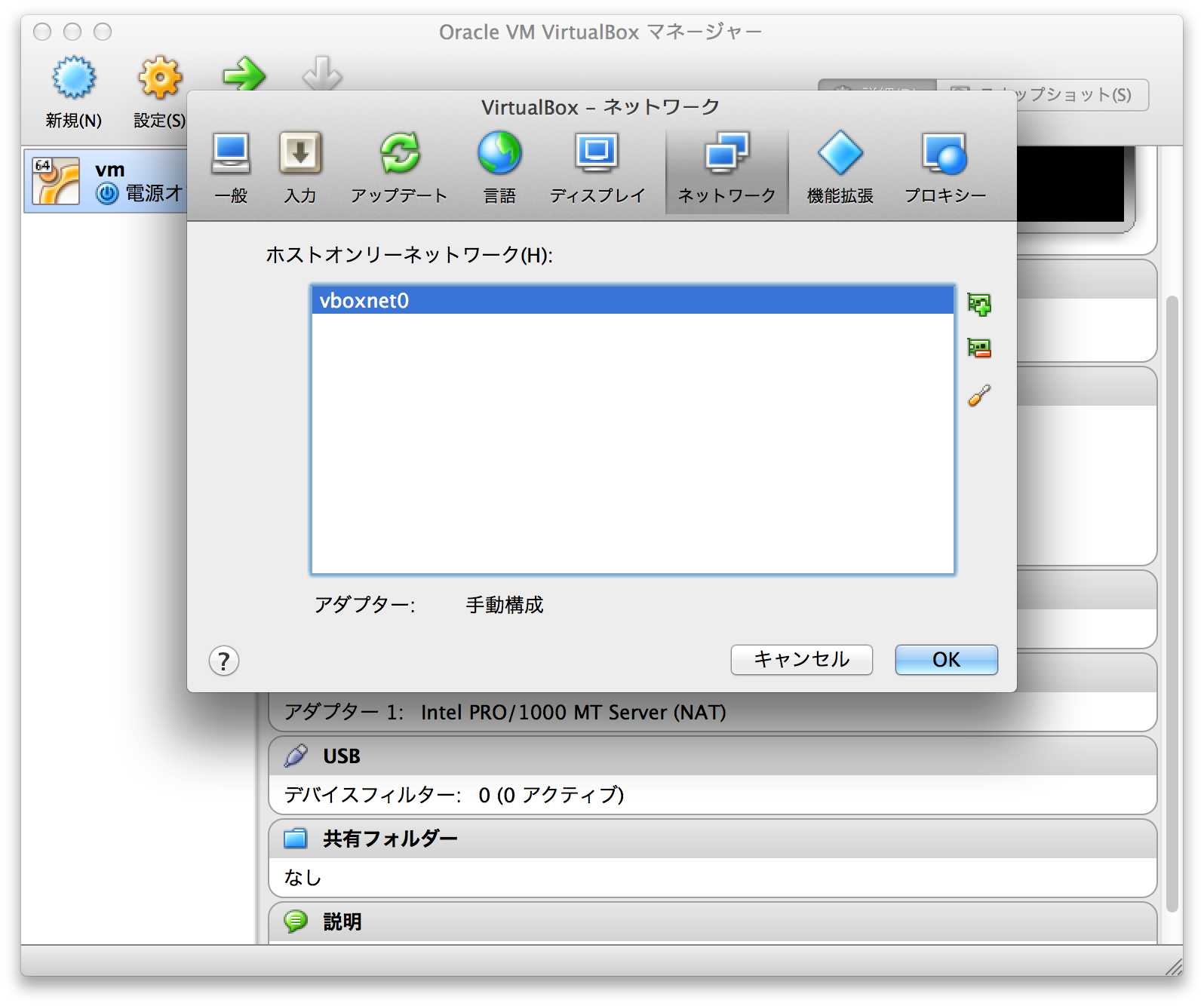Click the 共有フォルダー header label
1204x1006 pixels.
pos(390,839)
